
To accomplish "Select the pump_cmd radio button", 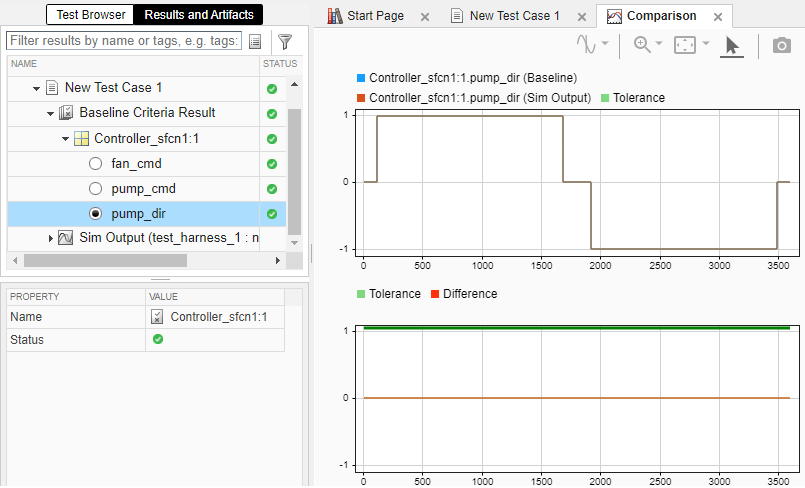I will pos(96,188).
